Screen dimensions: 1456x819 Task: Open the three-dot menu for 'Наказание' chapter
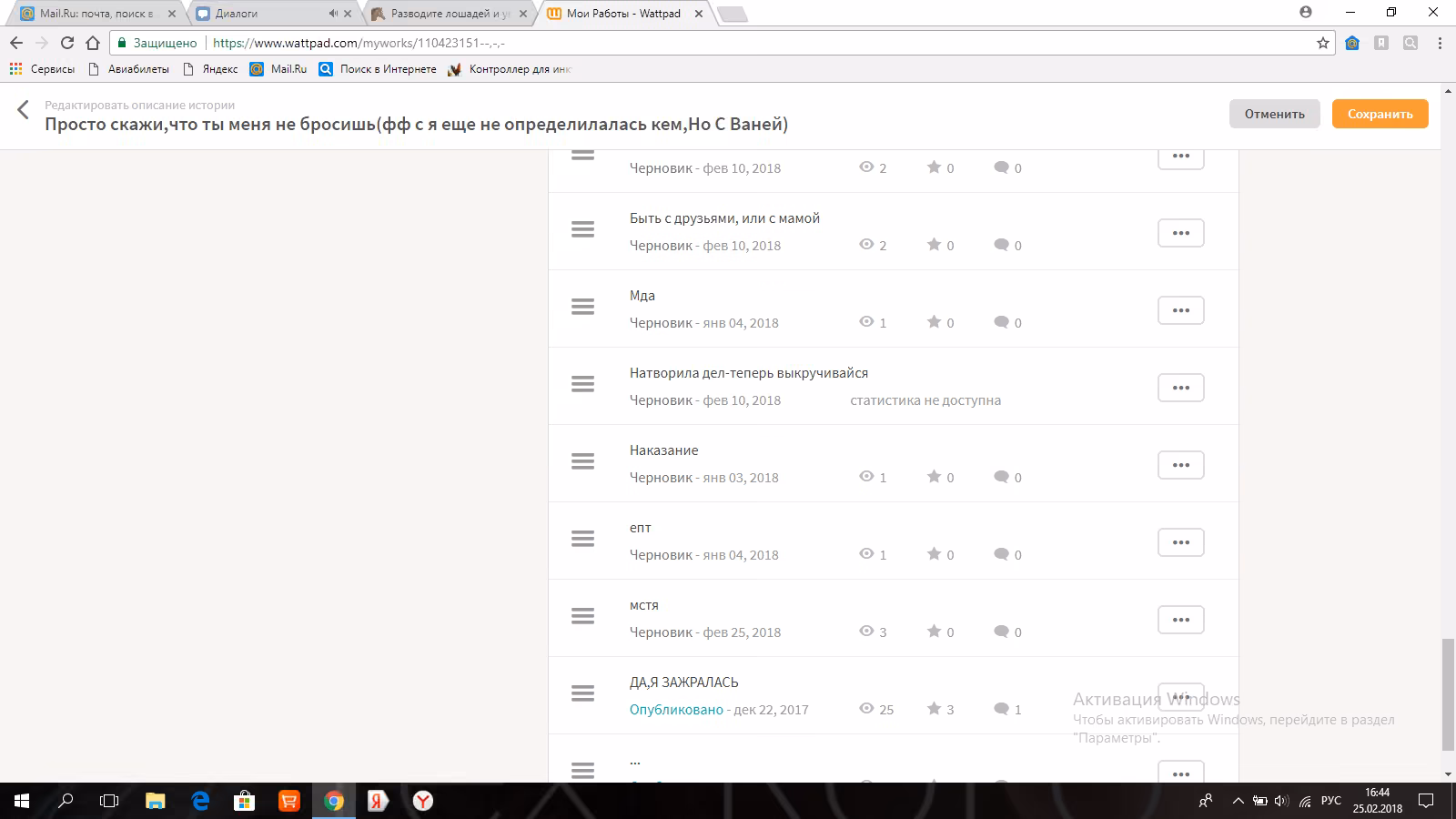click(x=1181, y=465)
